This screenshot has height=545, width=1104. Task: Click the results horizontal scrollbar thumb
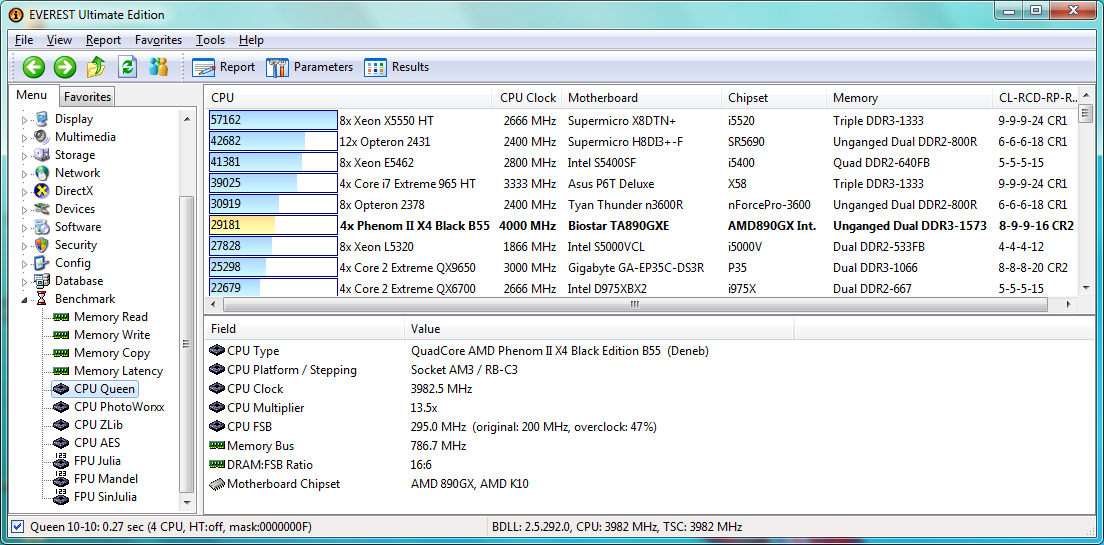(634, 304)
